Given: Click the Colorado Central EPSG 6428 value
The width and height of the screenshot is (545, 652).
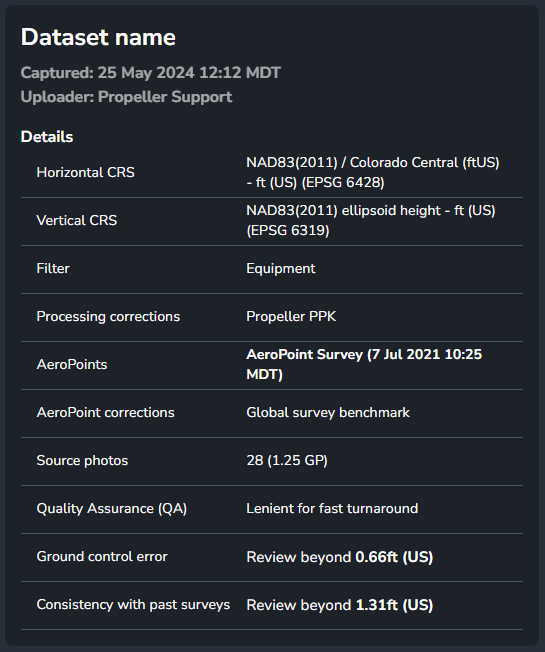Looking at the screenshot, I should pos(372,172).
